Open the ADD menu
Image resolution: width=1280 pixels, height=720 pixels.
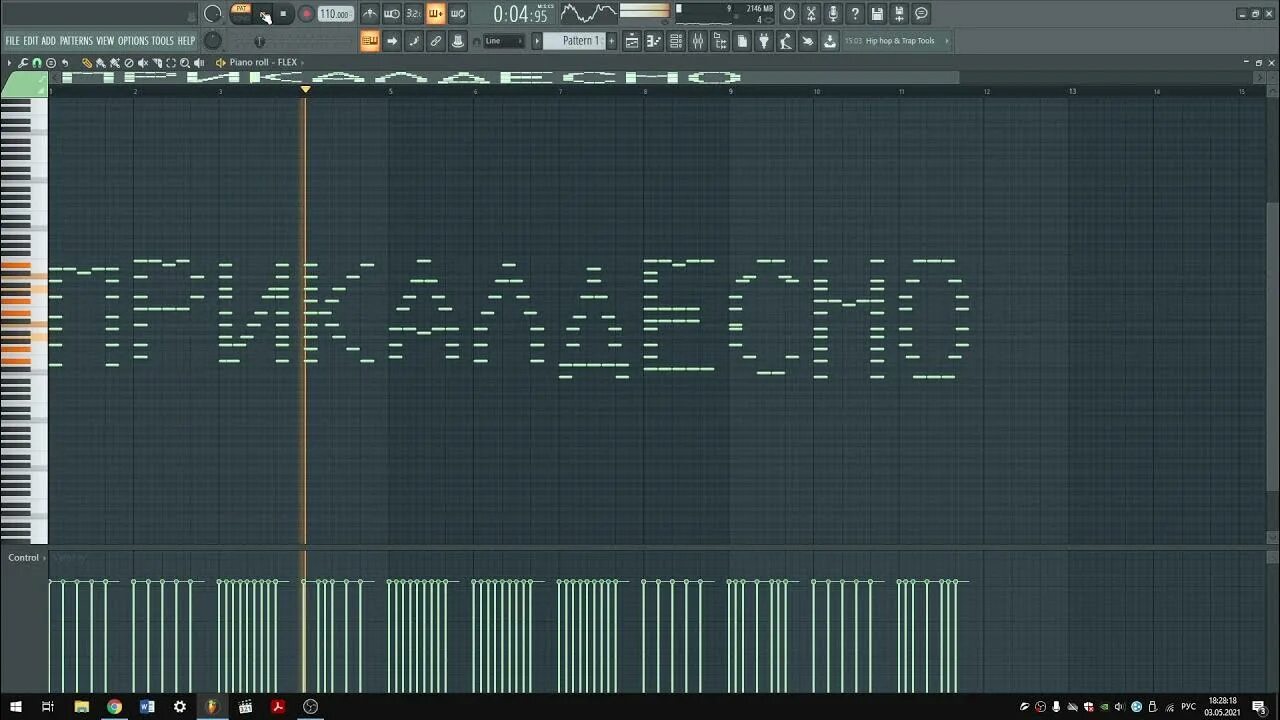(x=49, y=41)
